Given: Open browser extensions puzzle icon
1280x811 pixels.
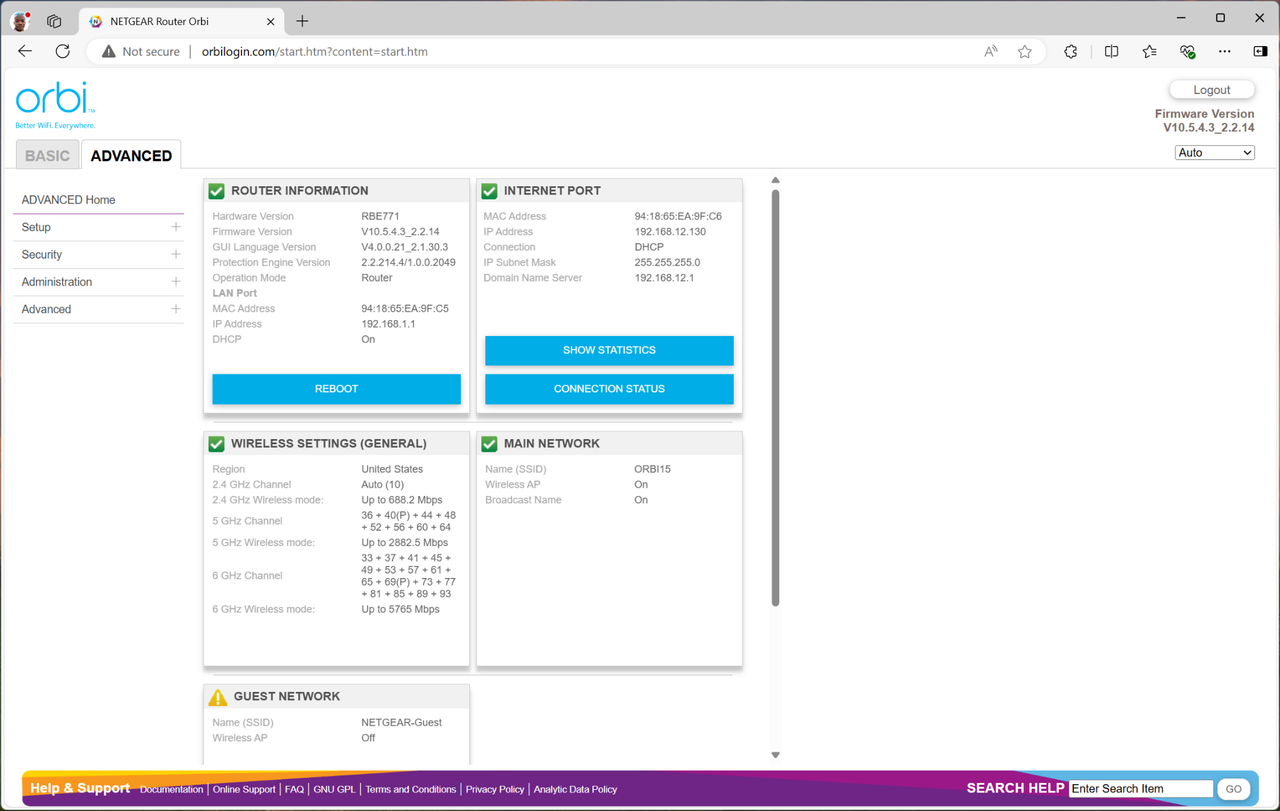Looking at the screenshot, I should [x=1071, y=51].
